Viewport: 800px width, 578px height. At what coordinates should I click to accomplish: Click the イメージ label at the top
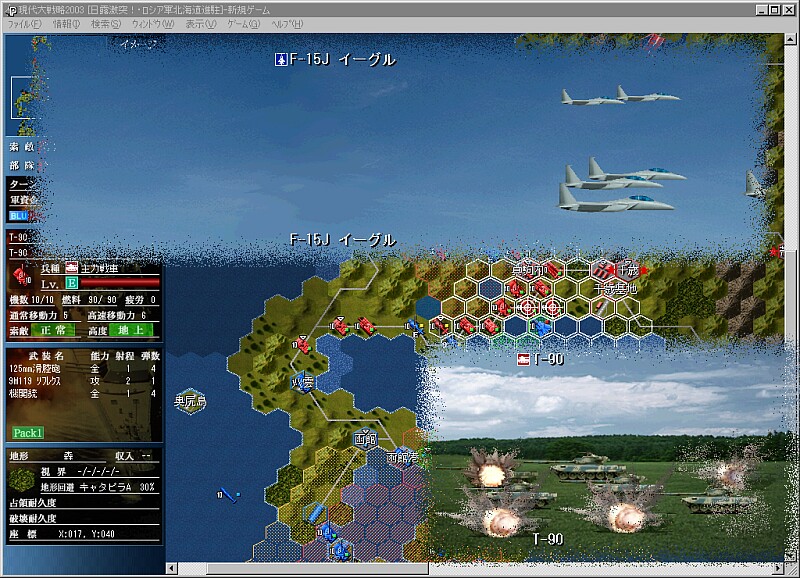pos(138,44)
